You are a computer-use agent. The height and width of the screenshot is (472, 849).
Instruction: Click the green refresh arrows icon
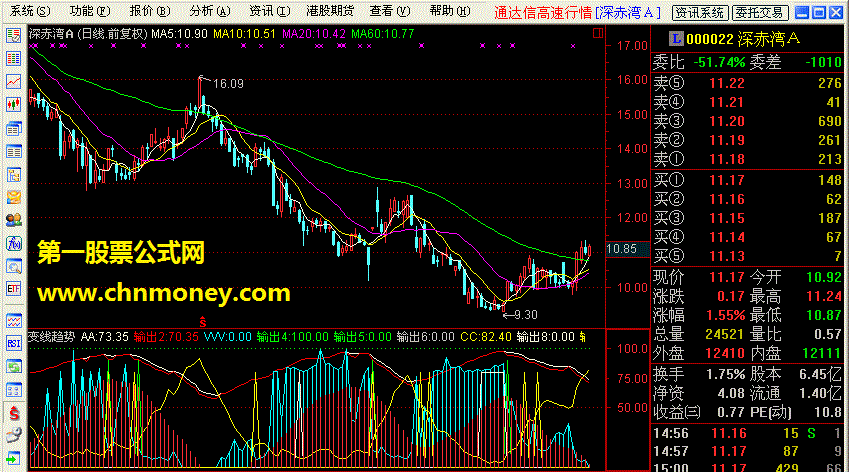coord(14,366)
